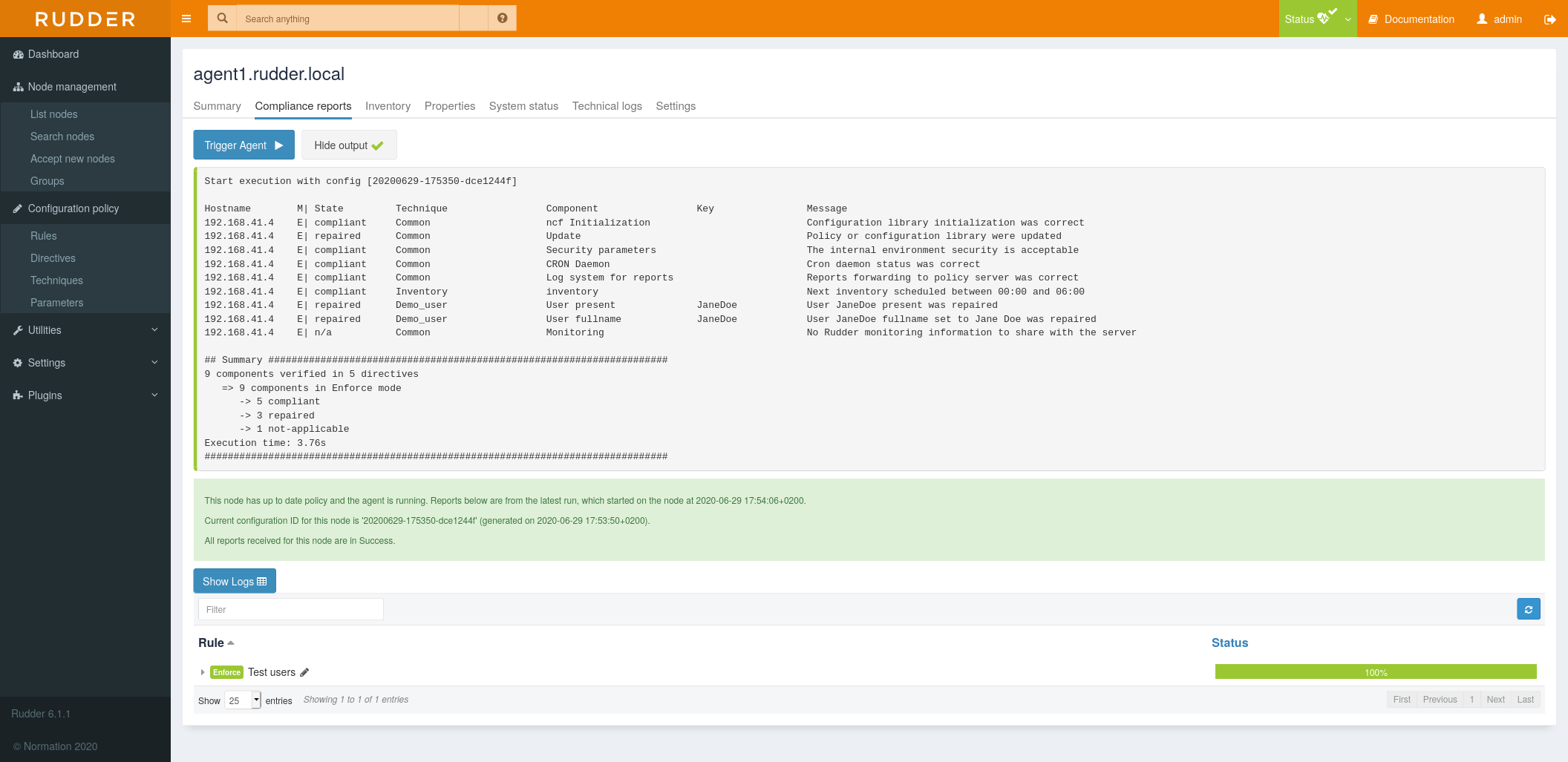Image resolution: width=1568 pixels, height=762 pixels.
Task: Edit Test users rule with the pencil icon
Action: point(304,671)
